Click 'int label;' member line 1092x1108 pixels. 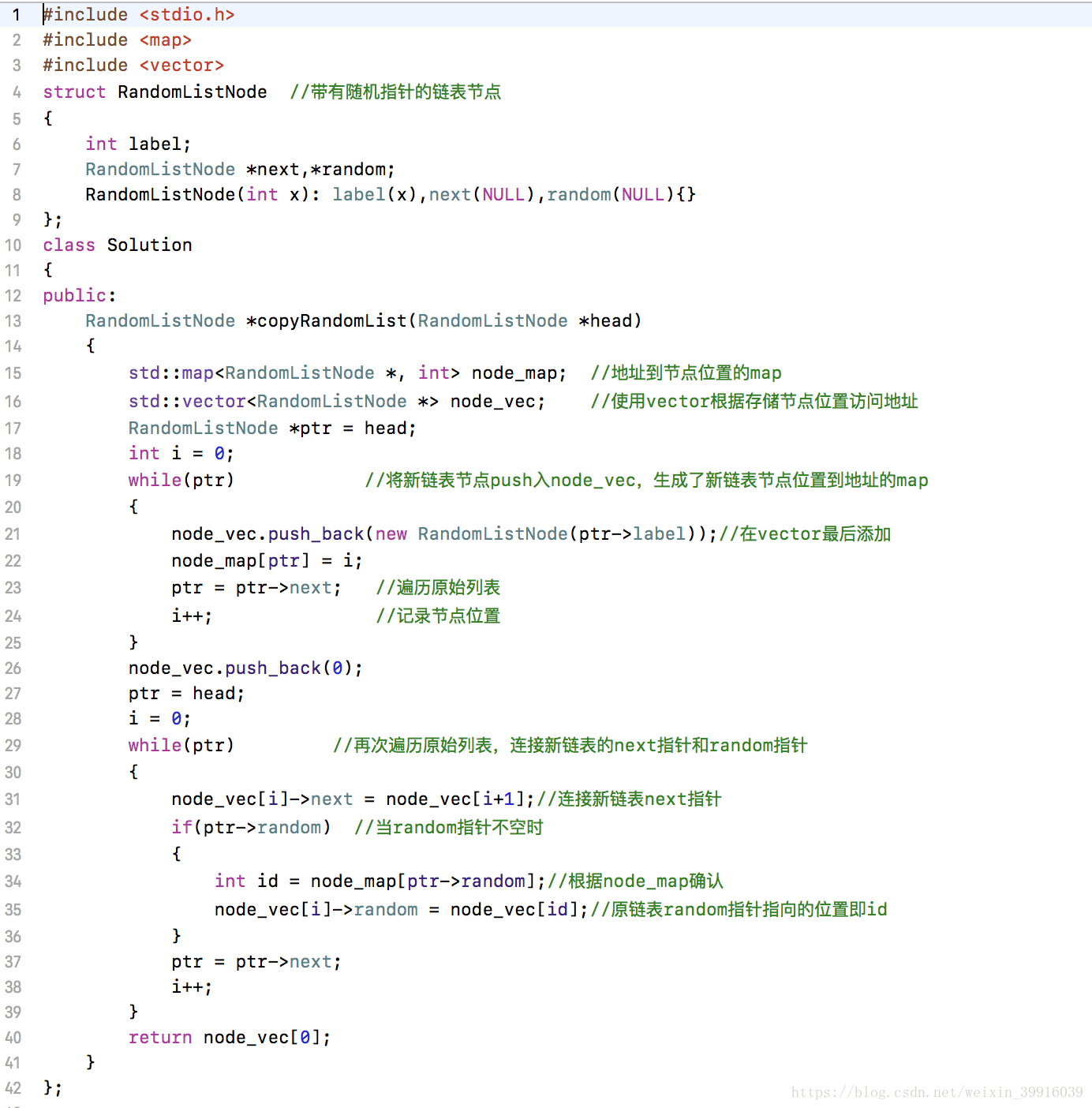tap(138, 144)
